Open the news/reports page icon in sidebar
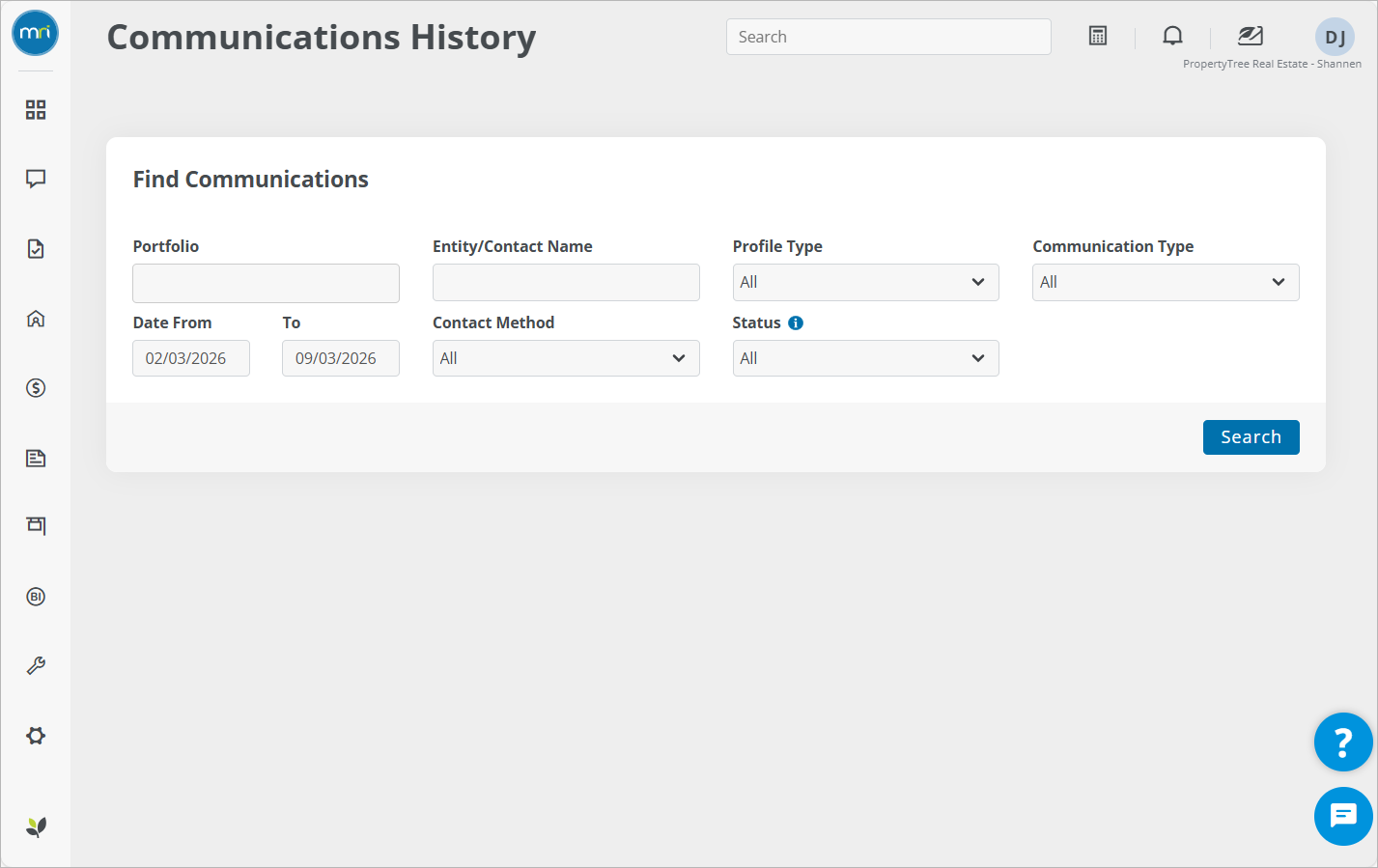 (x=36, y=458)
